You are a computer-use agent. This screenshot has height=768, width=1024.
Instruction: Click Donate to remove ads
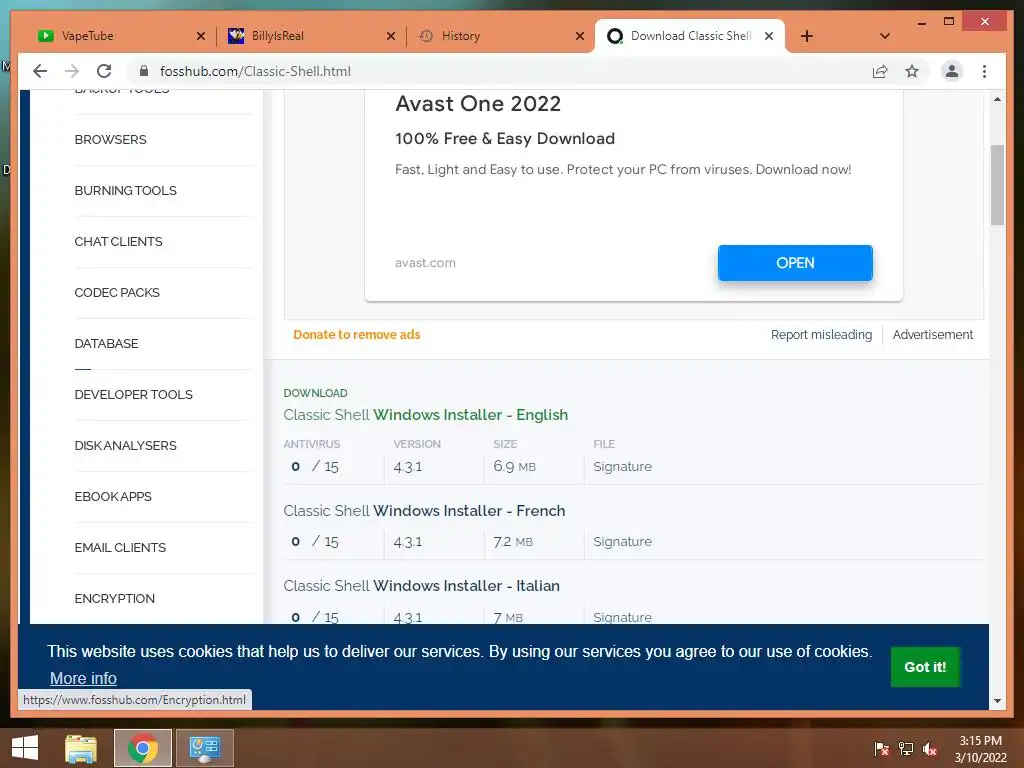click(x=357, y=334)
